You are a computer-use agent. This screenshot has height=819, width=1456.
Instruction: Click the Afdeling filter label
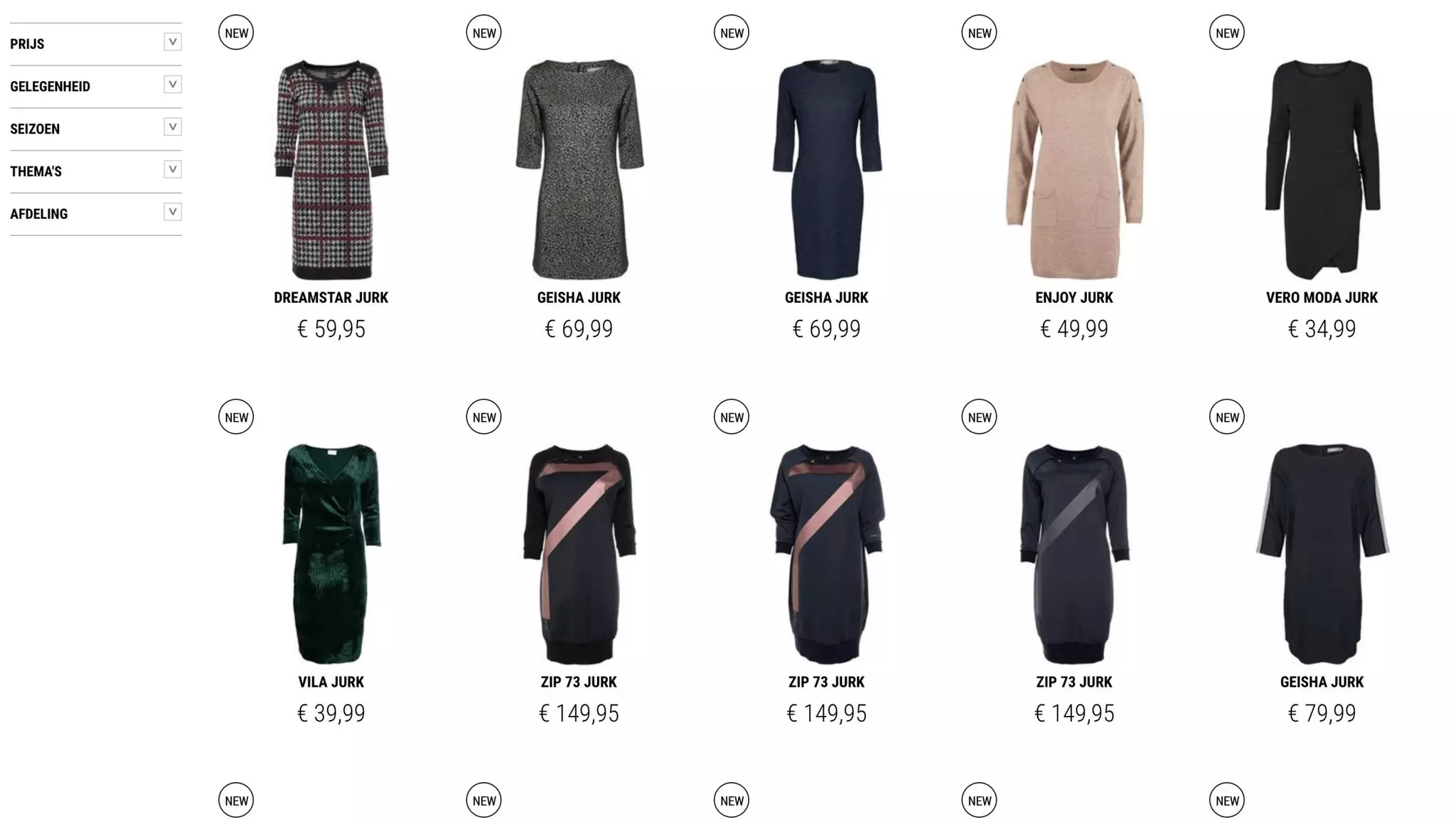39,214
